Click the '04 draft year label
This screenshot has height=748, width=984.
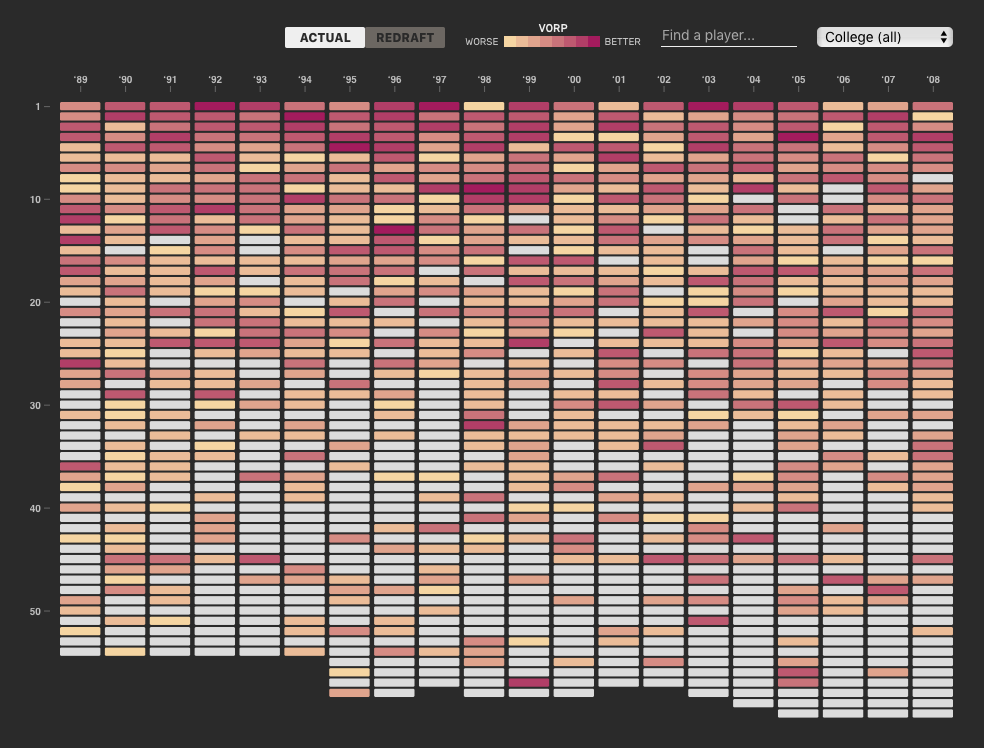[x=753, y=80]
